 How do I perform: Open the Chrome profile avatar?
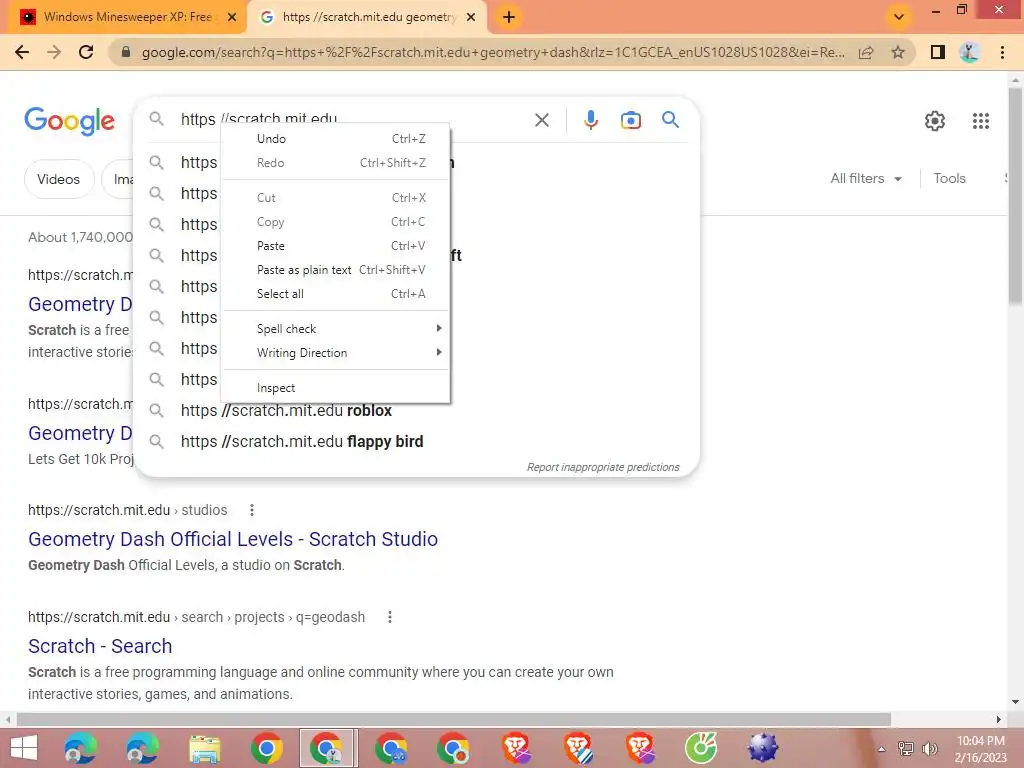tap(969, 52)
